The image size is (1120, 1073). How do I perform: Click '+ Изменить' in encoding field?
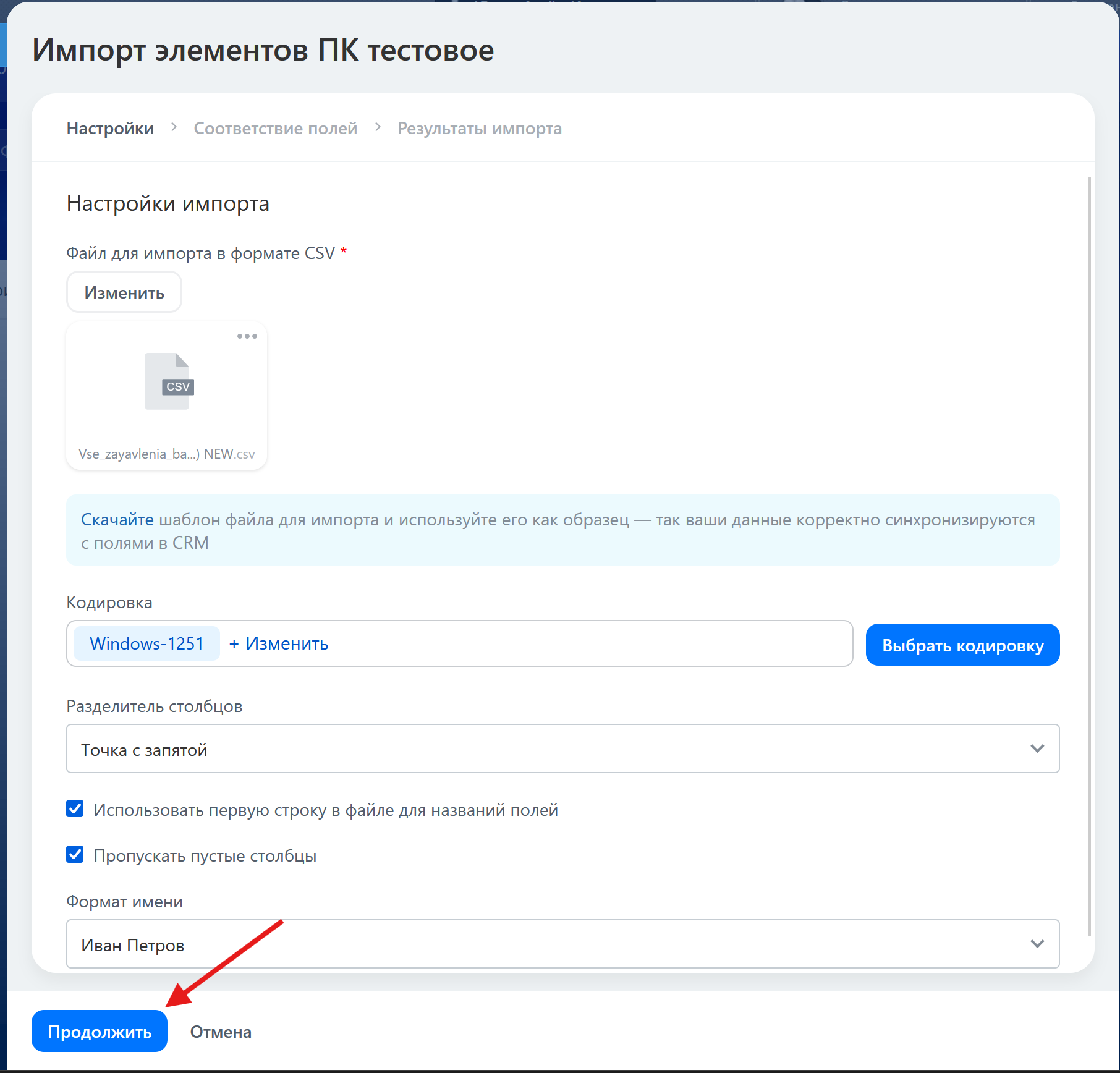pos(279,643)
